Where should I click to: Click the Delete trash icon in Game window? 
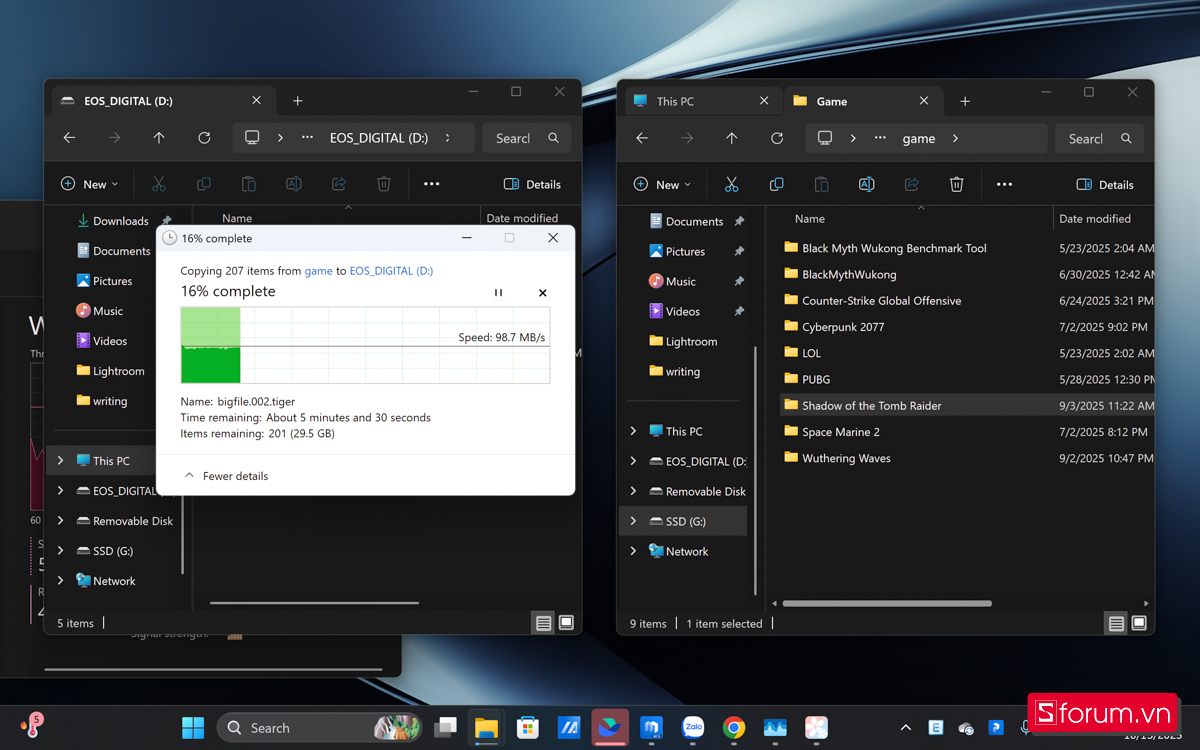956,184
